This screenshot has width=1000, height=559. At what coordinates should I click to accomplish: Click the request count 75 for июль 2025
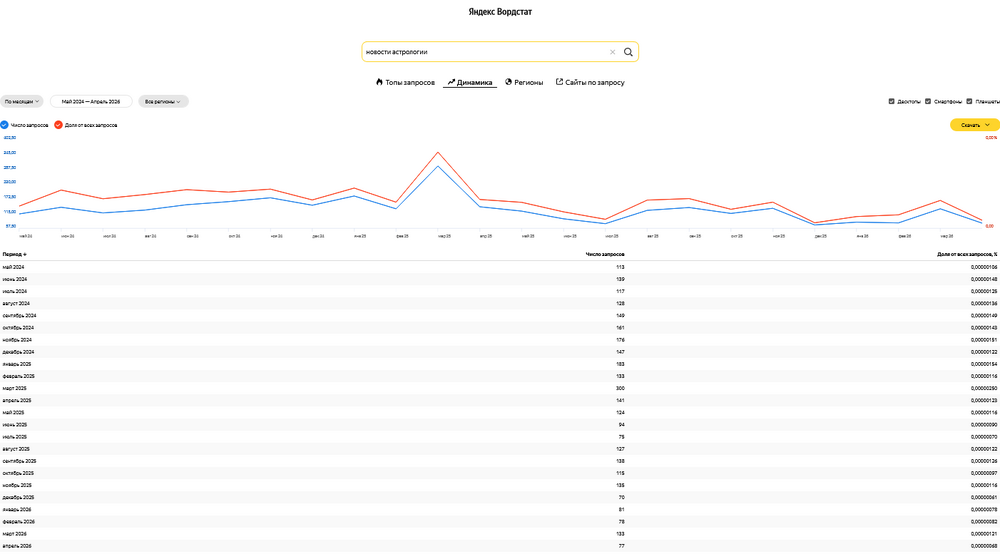point(622,437)
